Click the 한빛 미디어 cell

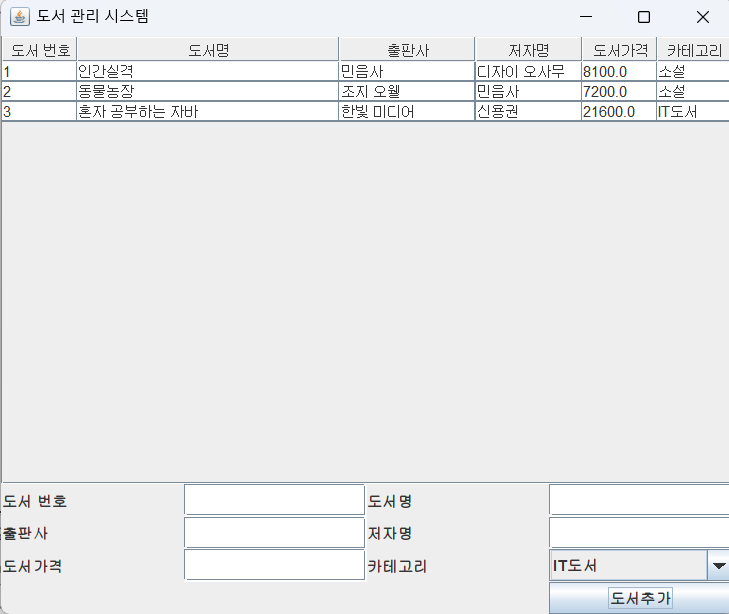click(x=407, y=112)
